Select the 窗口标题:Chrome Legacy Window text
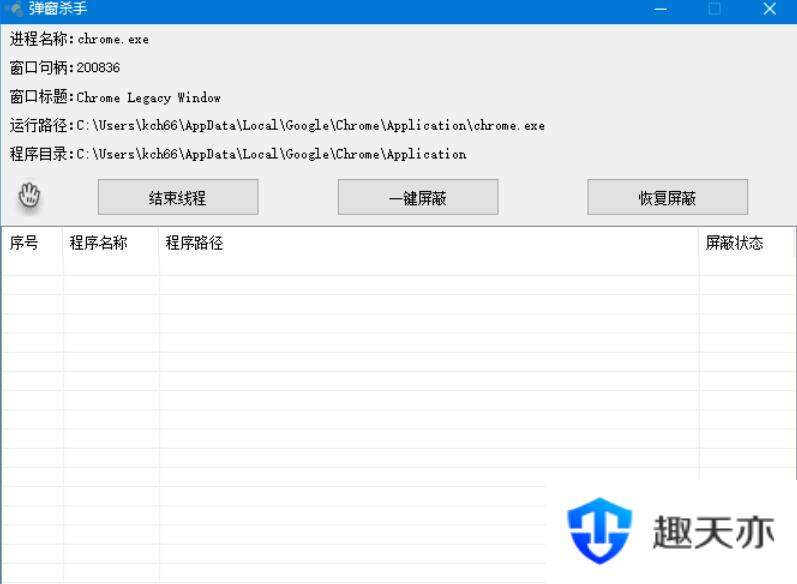This screenshot has width=797, height=584. [115, 97]
